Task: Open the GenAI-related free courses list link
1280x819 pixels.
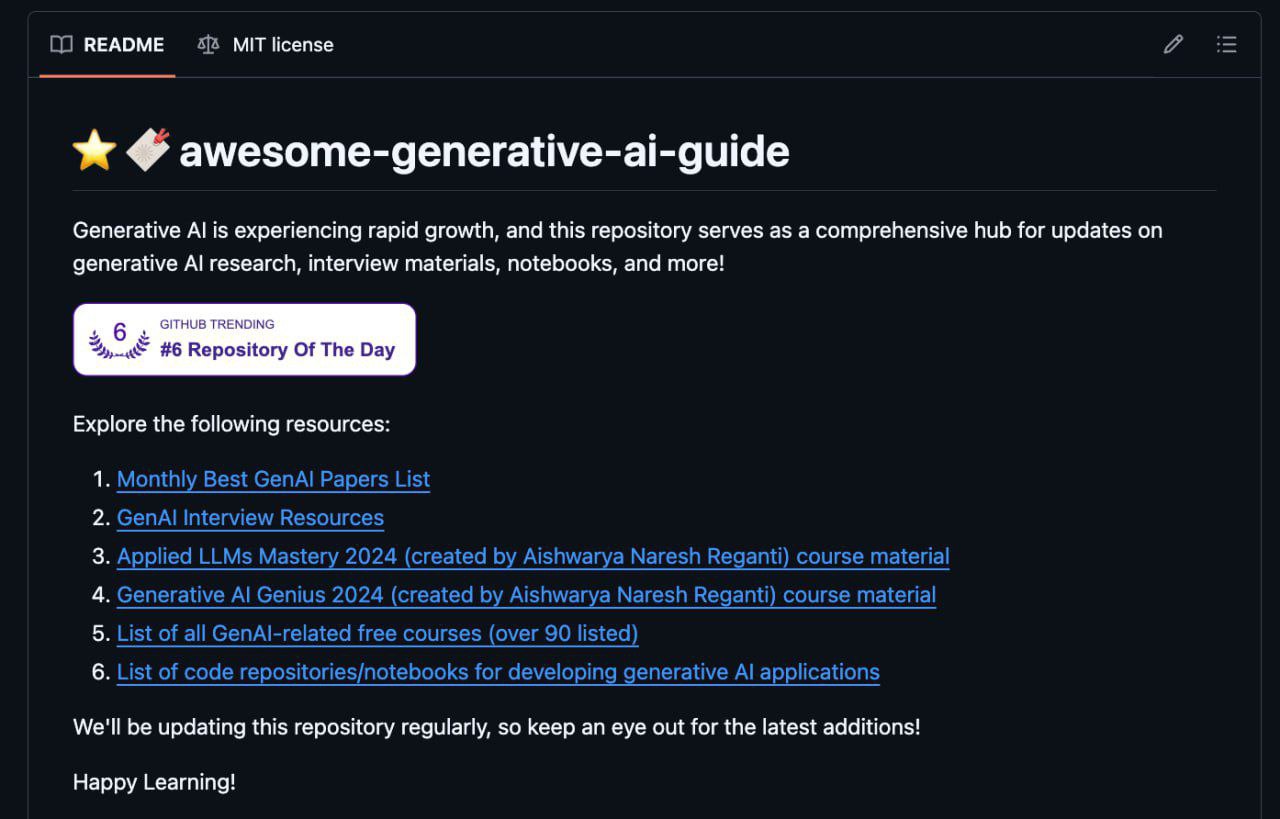Action: [x=377, y=633]
